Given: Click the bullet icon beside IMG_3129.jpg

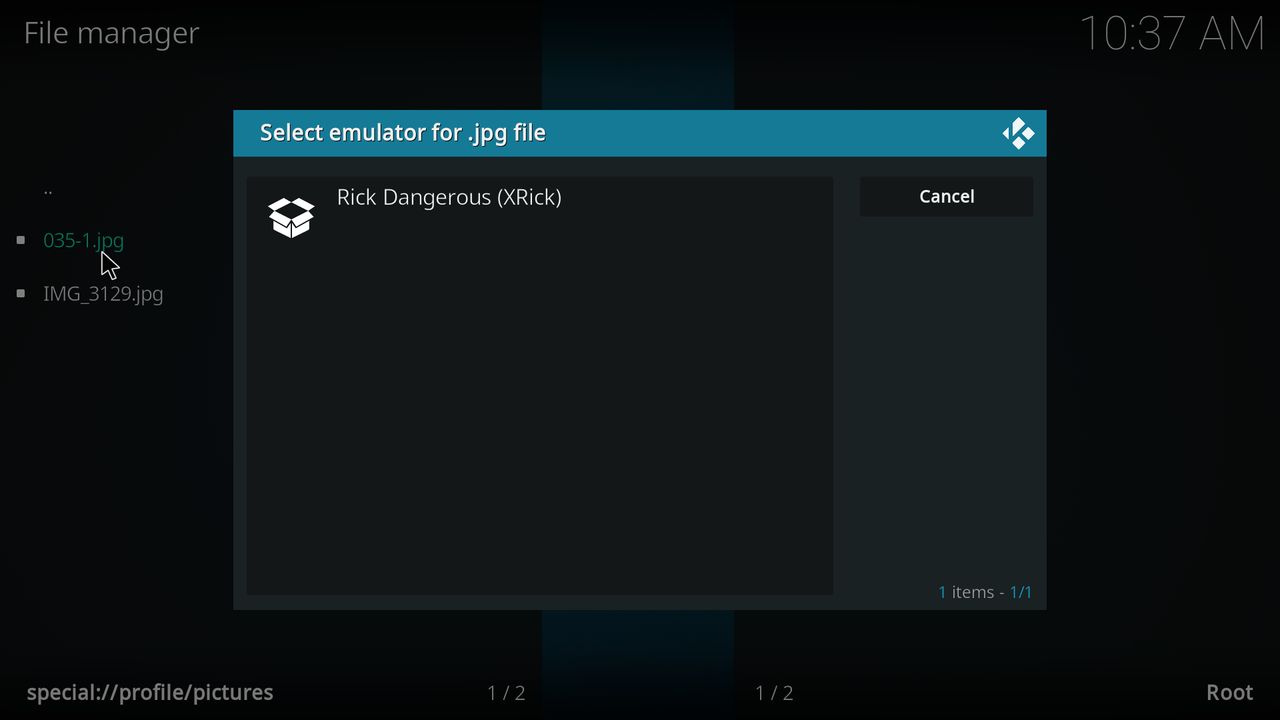Looking at the screenshot, I should (21, 294).
